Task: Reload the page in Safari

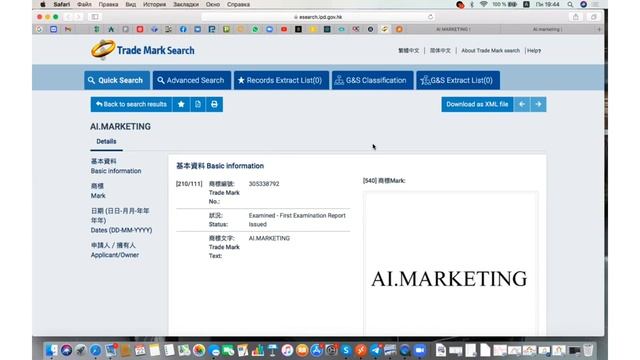Action: pos(430,17)
